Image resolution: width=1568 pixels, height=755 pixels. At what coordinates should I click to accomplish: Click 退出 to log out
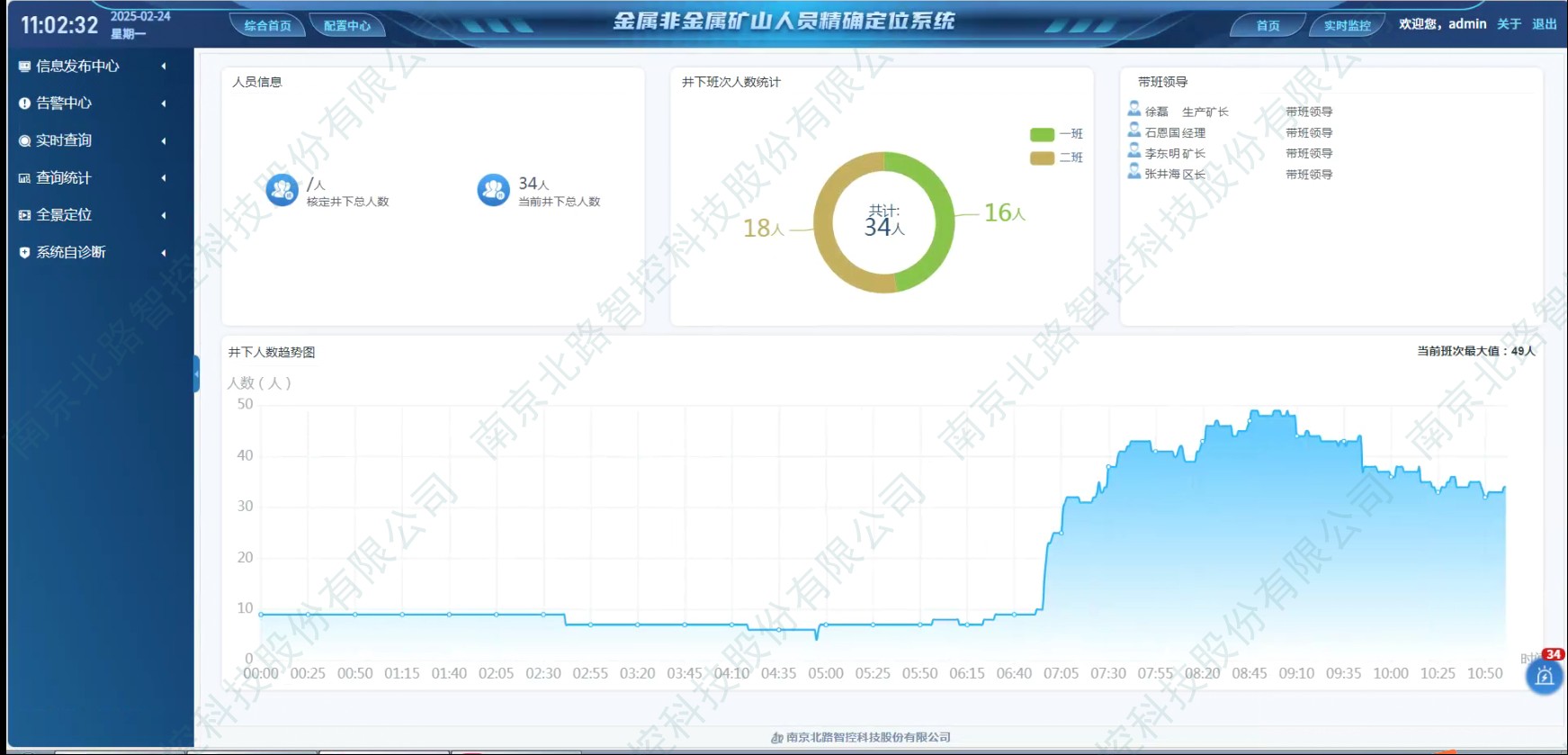click(x=1544, y=24)
